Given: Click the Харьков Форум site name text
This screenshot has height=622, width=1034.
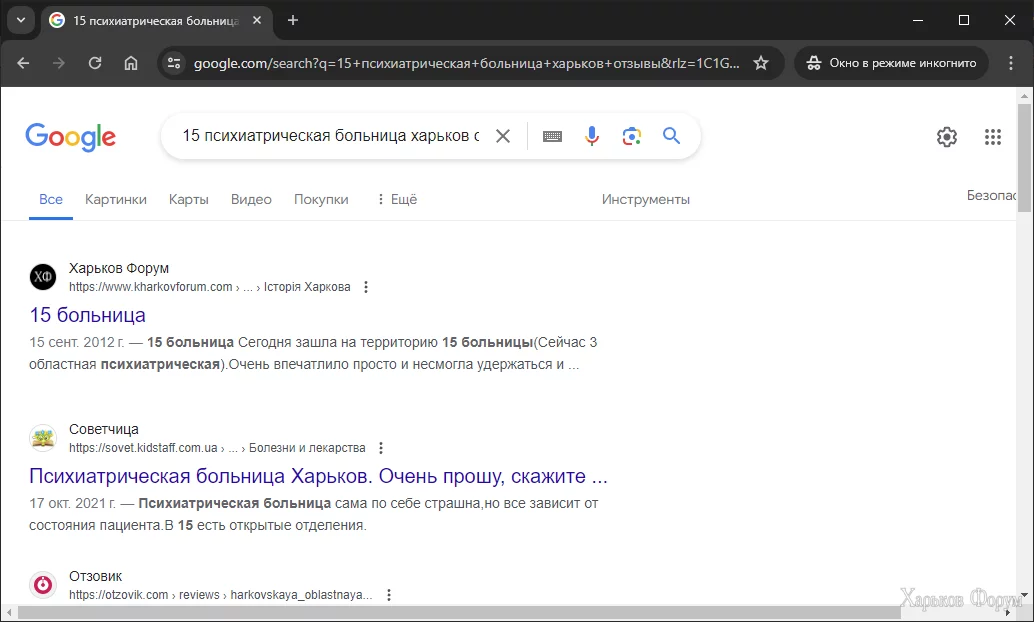Looking at the screenshot, I should click(x=119, y=268).
